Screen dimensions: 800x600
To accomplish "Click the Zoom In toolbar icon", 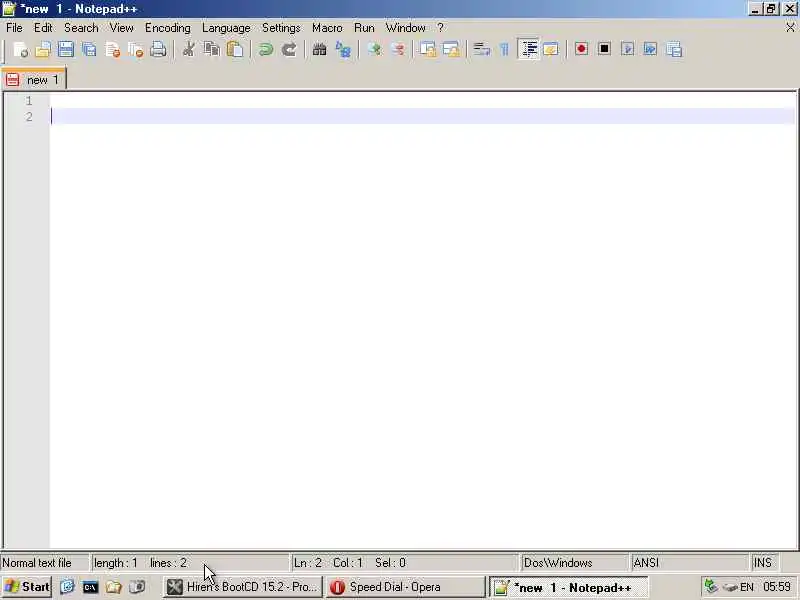I will click(374, 49).
